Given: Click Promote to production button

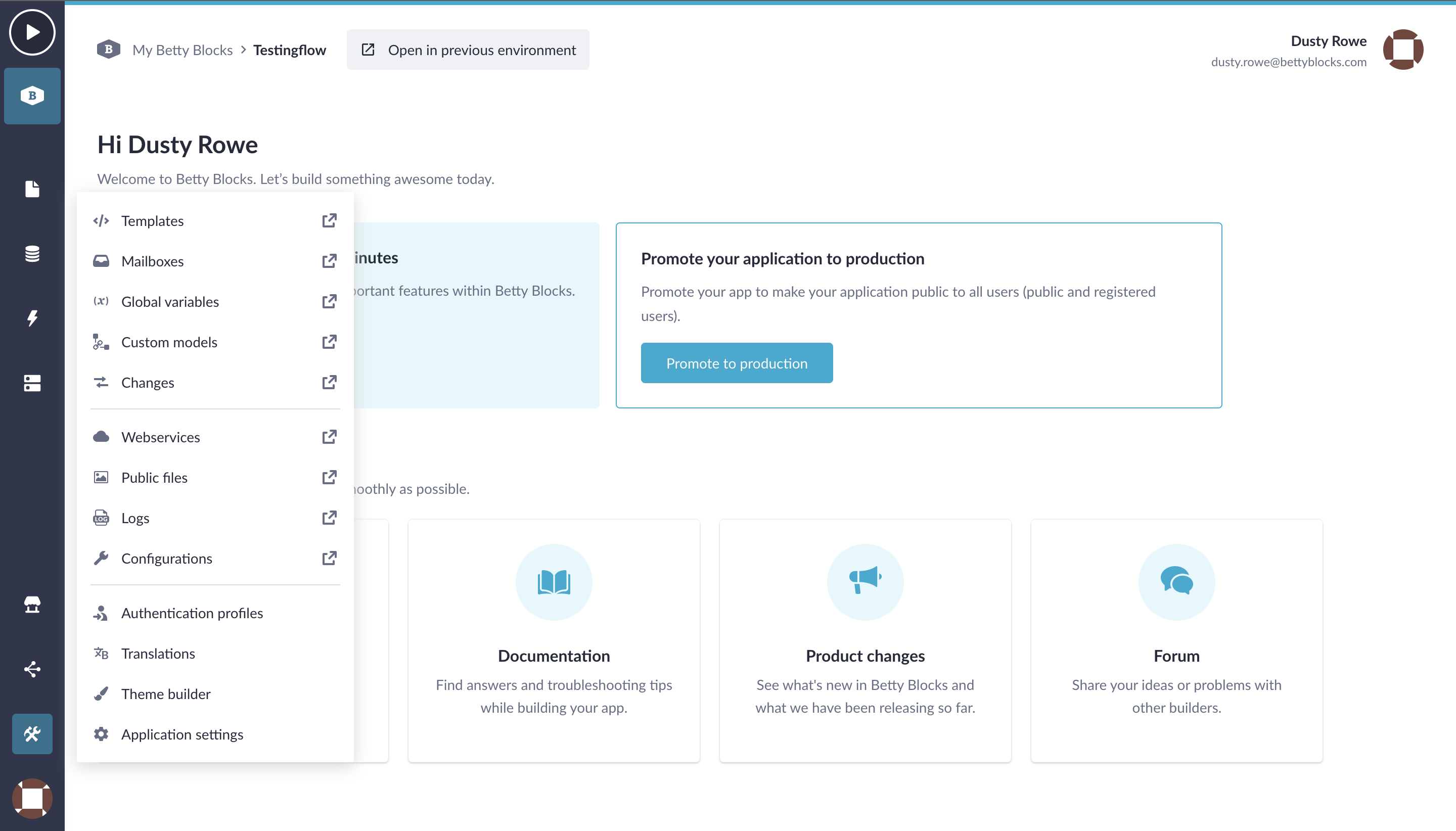Looking at the screenshot, I should (x=737, y=363).
